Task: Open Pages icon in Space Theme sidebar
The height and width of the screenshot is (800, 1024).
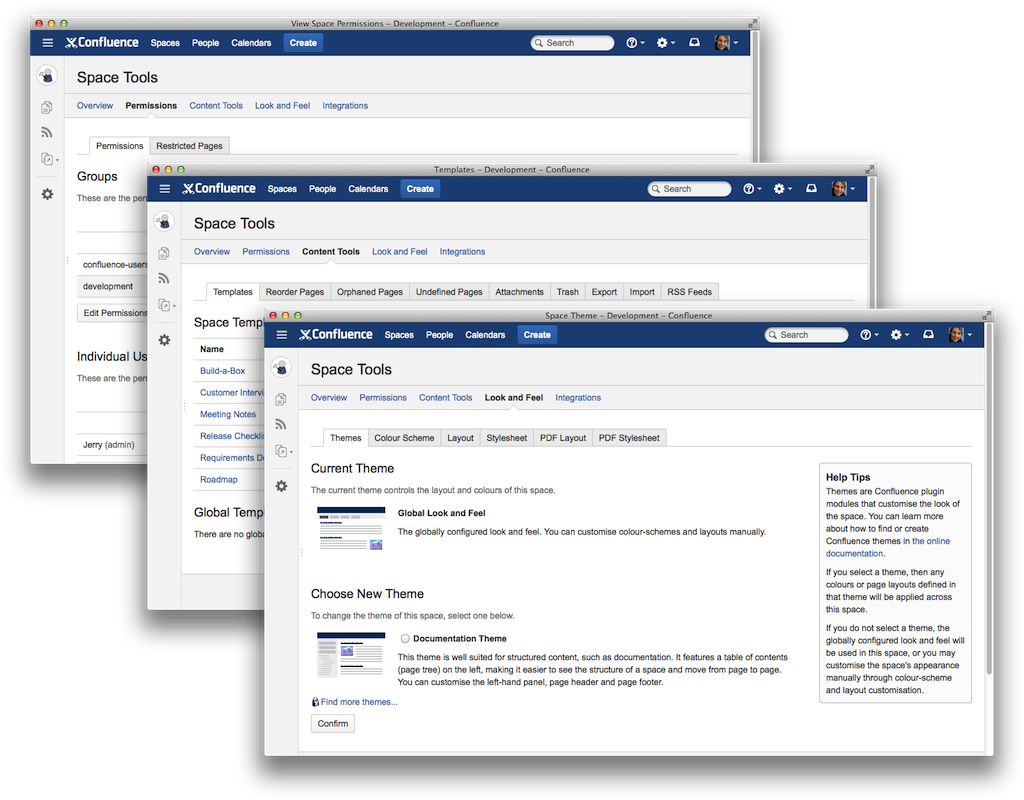Action: click(281, 399)
